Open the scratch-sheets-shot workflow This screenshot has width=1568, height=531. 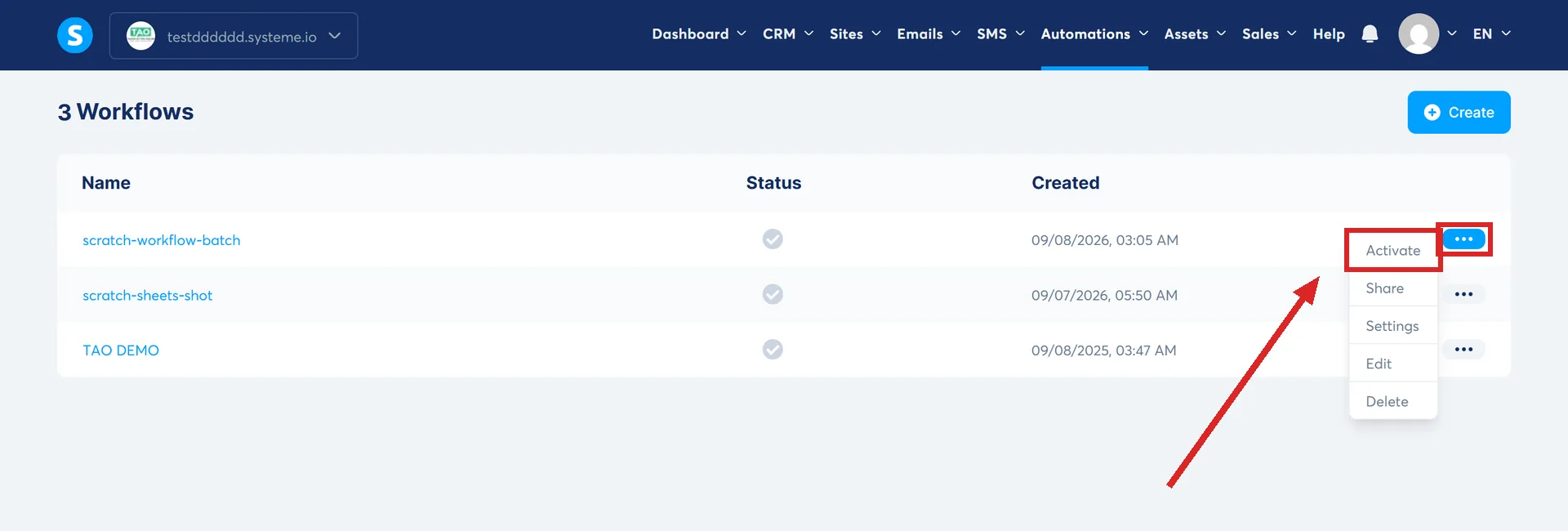148,295
